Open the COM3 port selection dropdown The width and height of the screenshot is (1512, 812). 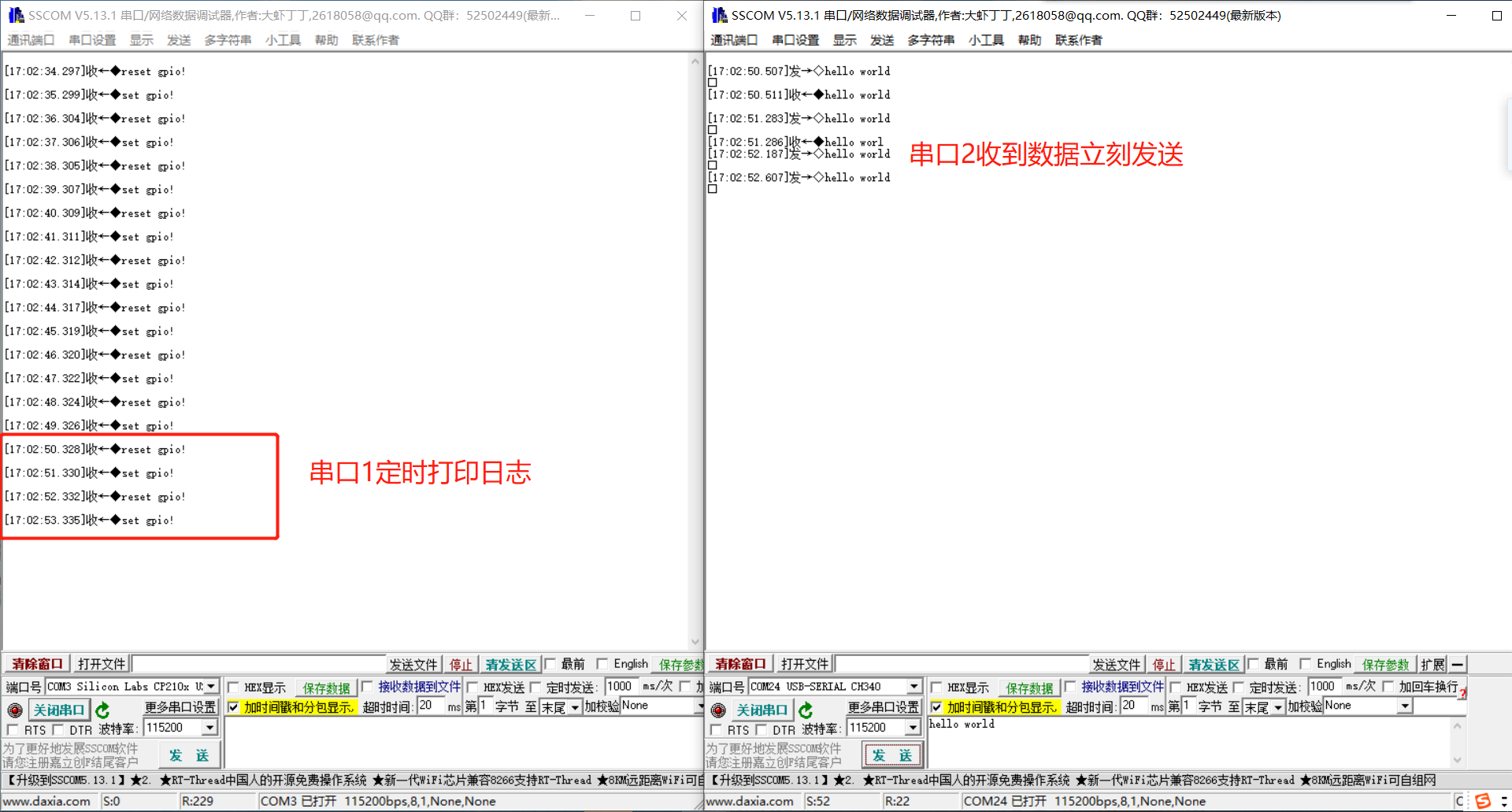pyautogui.click(x=211, y=686)
